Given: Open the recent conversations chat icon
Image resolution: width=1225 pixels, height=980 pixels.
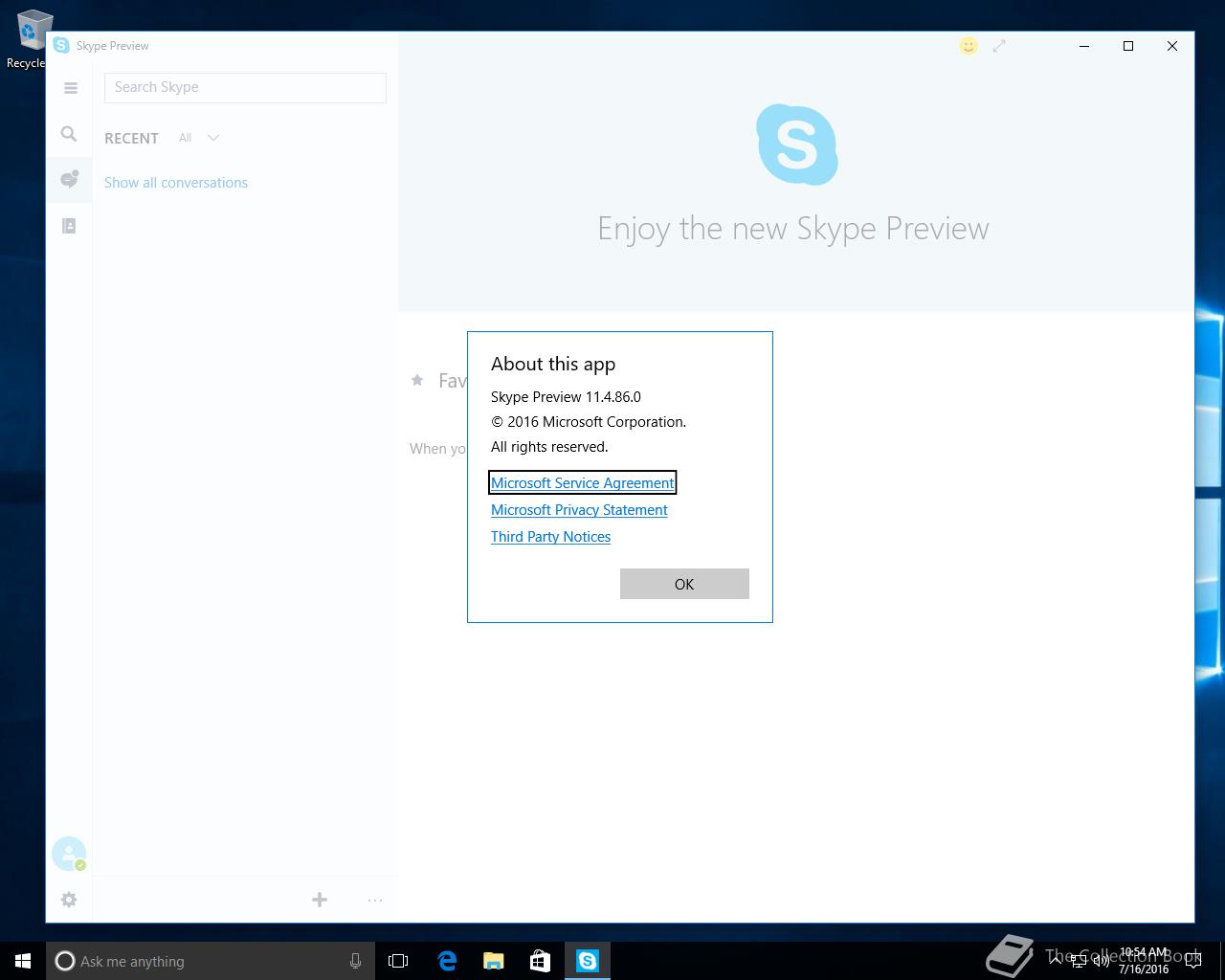Looking at the screenshot, I should (69, 179).
